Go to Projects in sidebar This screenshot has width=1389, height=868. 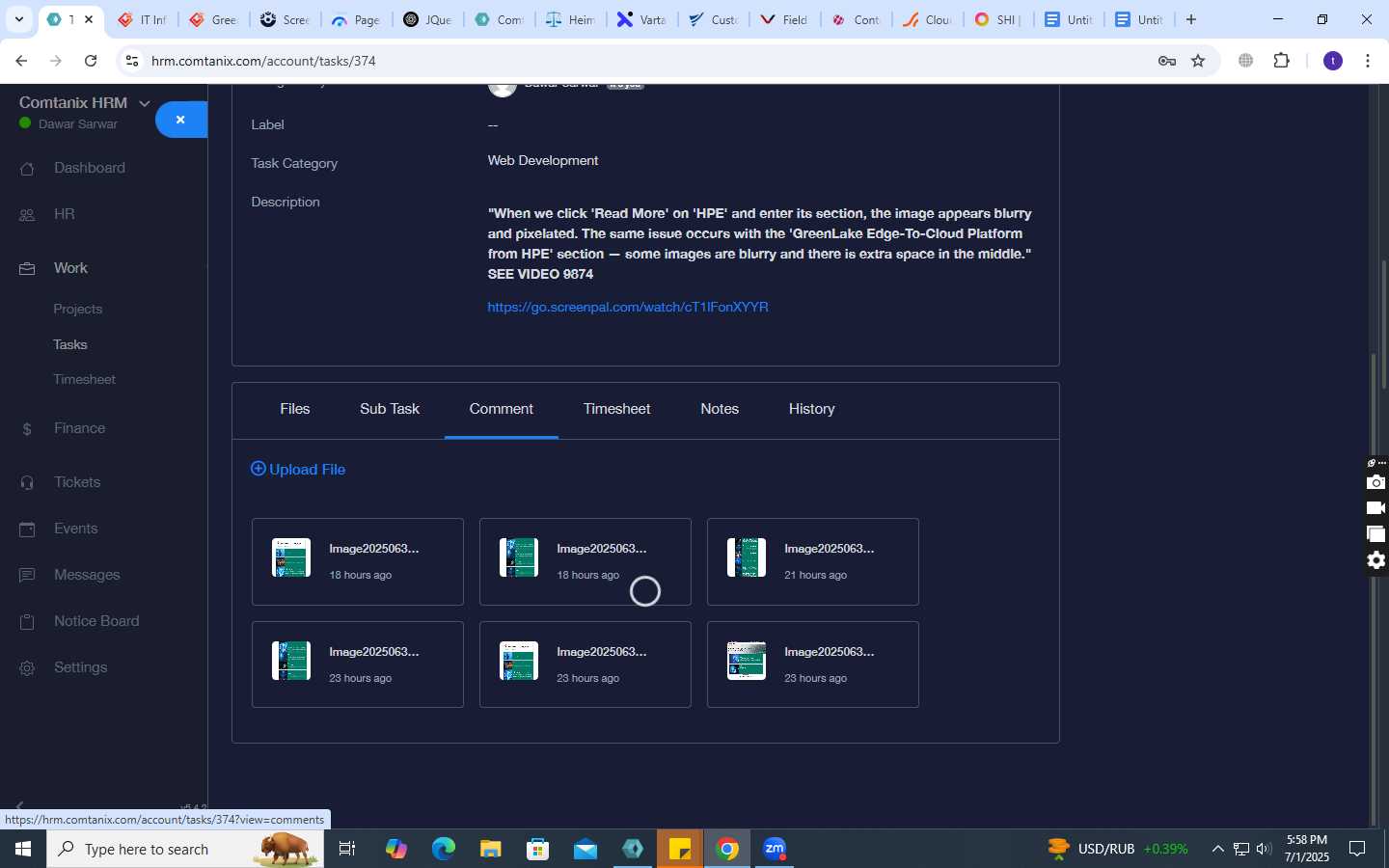pos(77,310)
